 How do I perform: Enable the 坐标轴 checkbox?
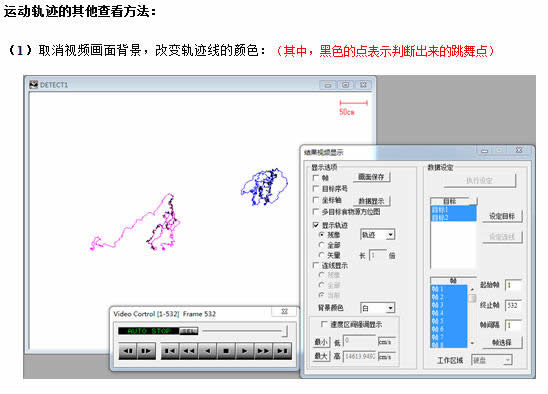[x=316, y=200]
